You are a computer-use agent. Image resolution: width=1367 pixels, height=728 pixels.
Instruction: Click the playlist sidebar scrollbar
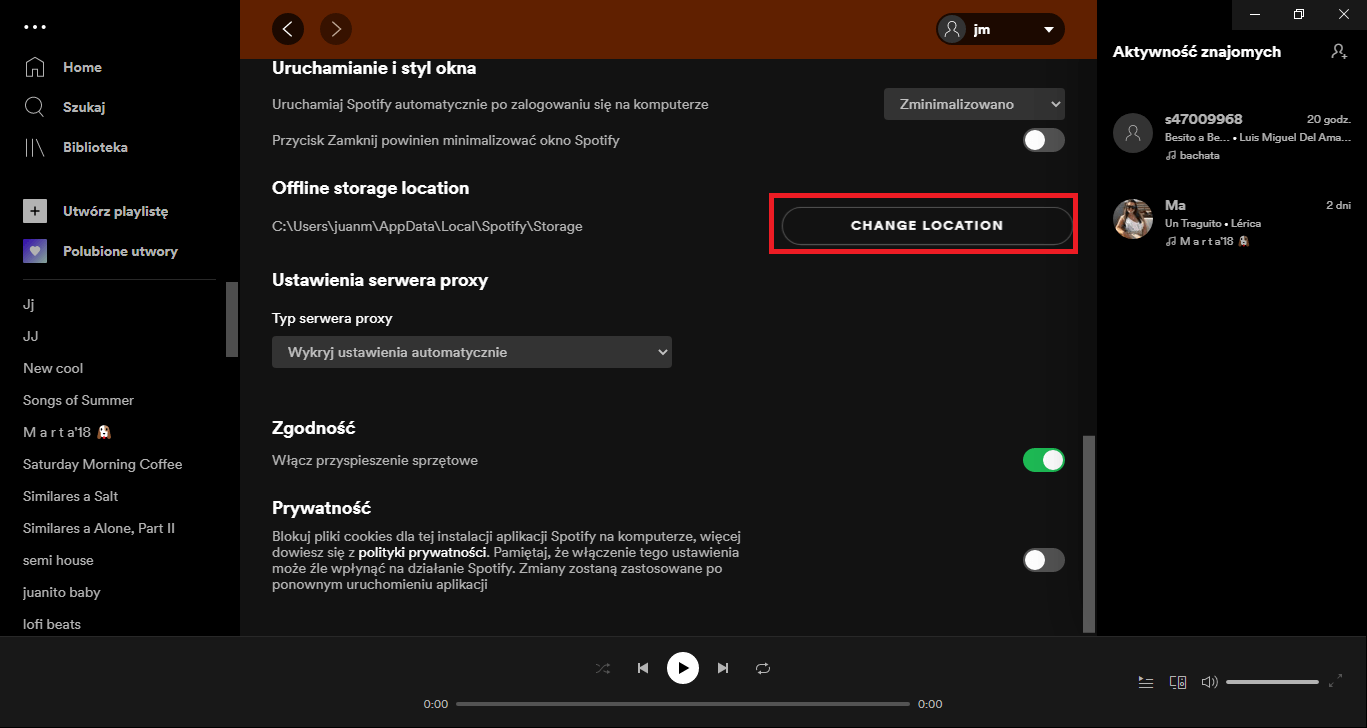pos(232,320)
